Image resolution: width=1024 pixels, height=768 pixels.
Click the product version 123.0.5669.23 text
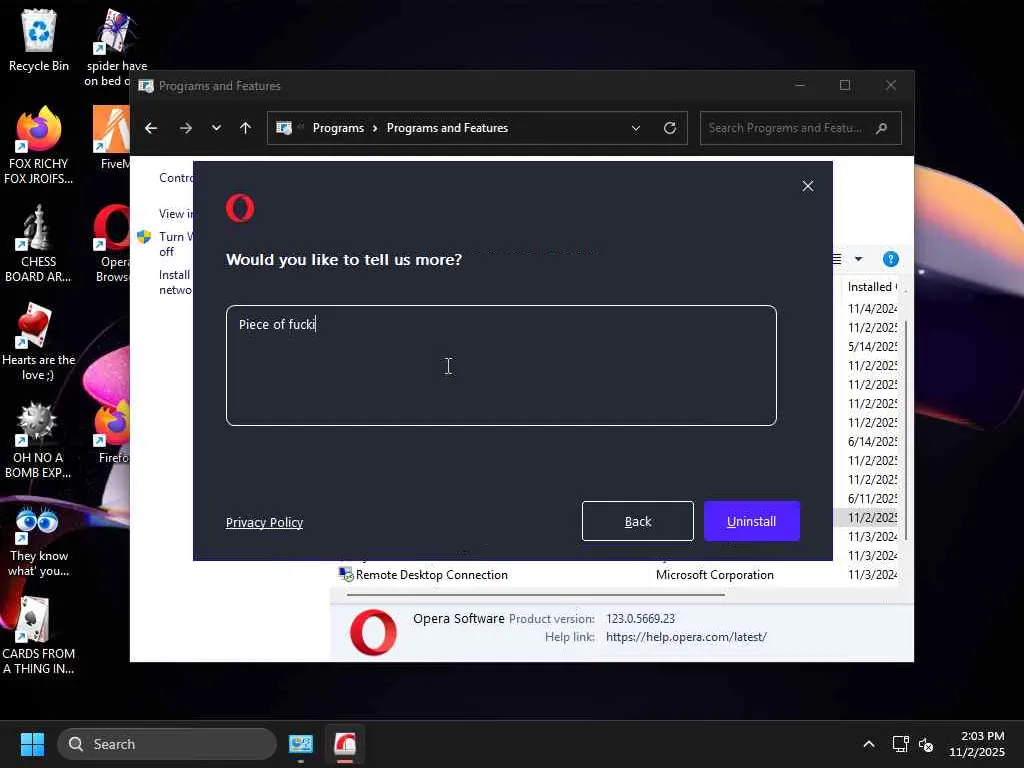(x=640, y=618)
